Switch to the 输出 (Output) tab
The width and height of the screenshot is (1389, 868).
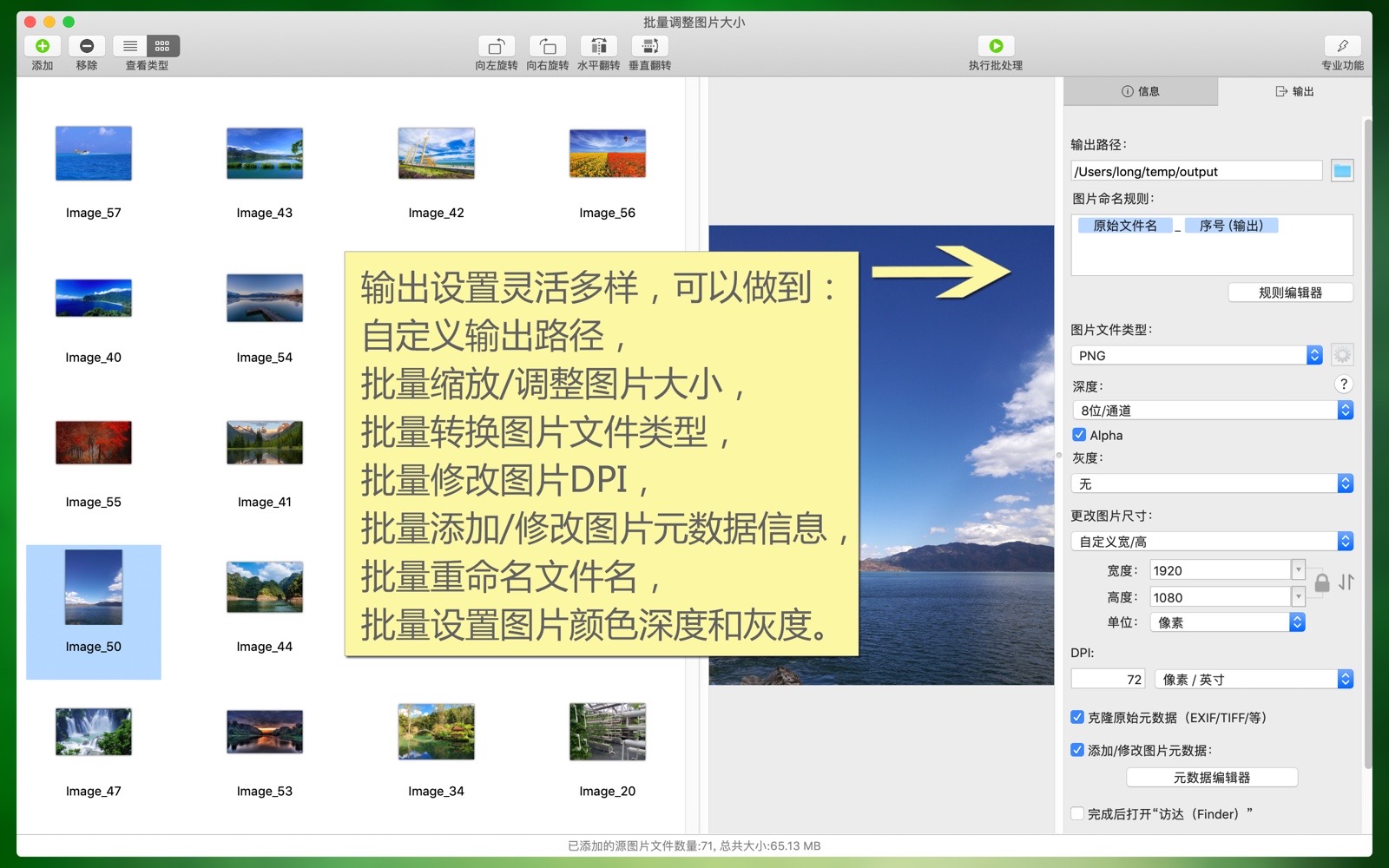pos(1294,91)
